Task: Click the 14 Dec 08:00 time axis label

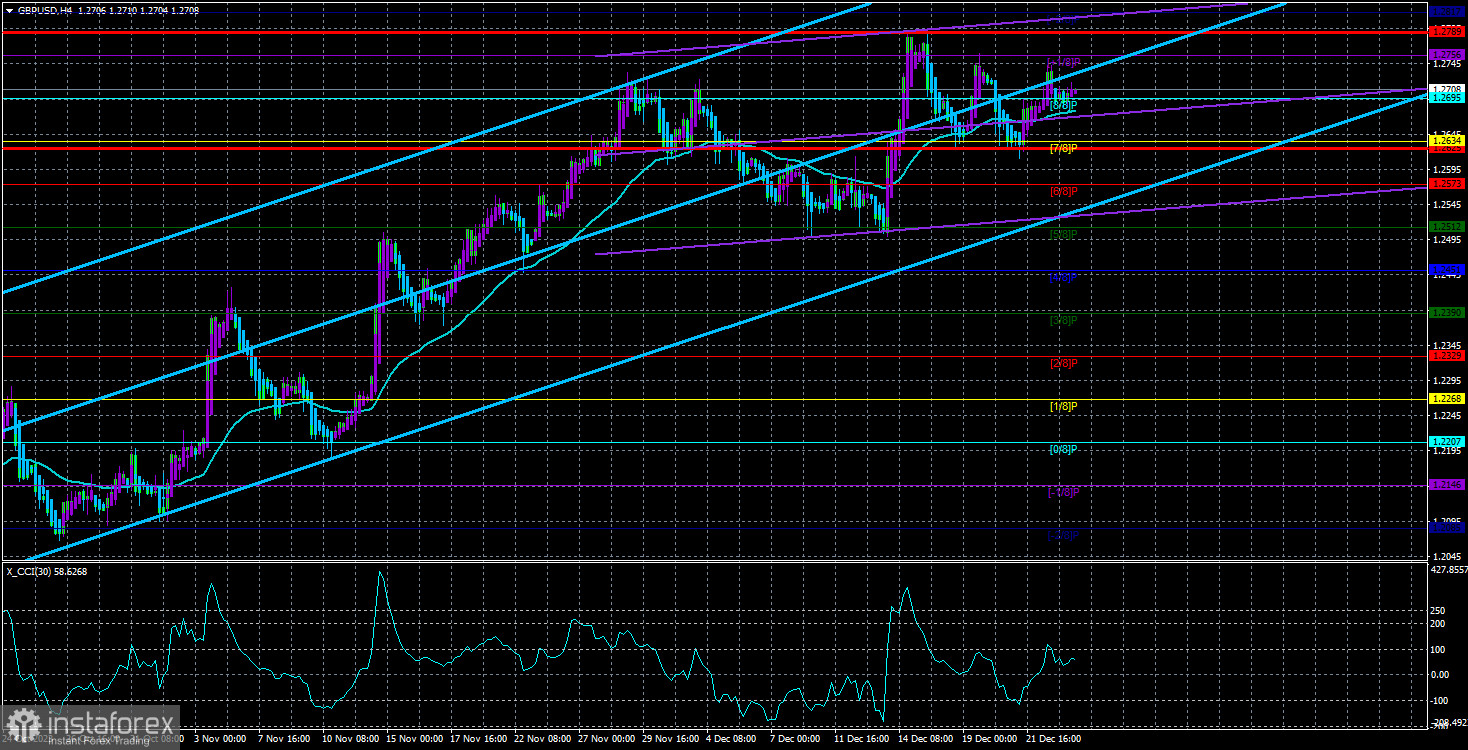Action: [927, 740]
